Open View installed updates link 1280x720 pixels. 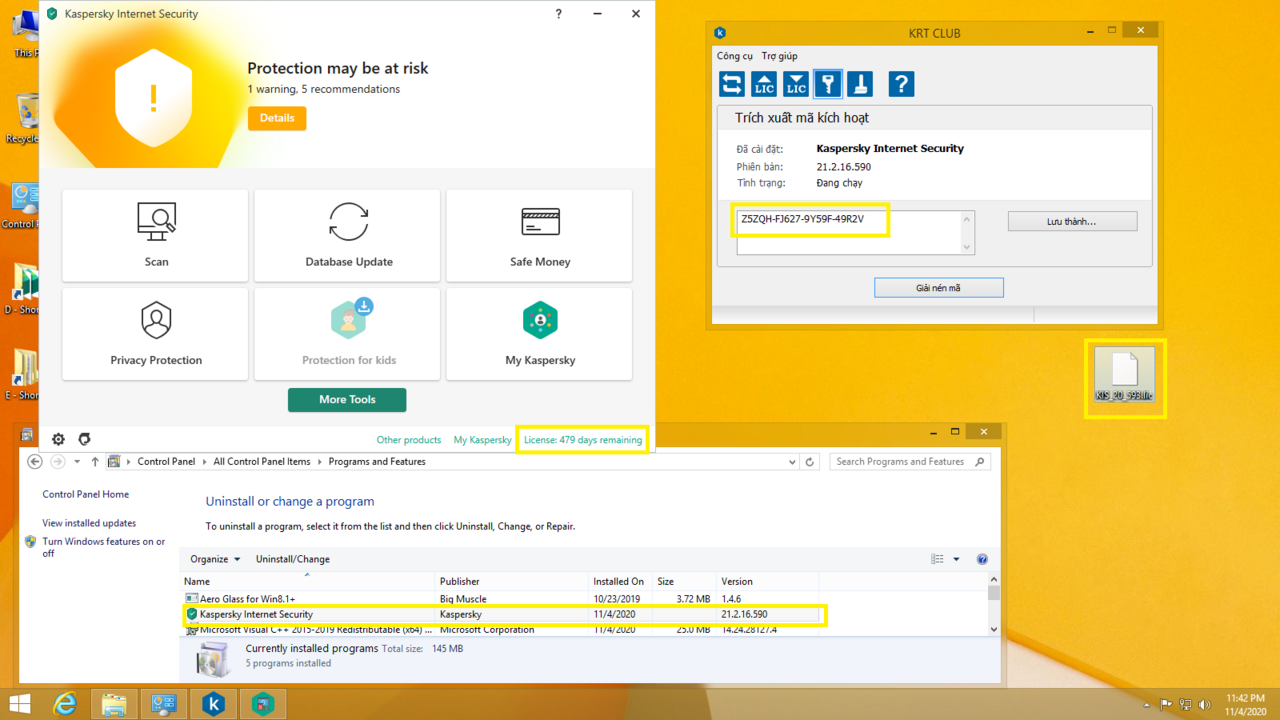[x=89, y=523]
